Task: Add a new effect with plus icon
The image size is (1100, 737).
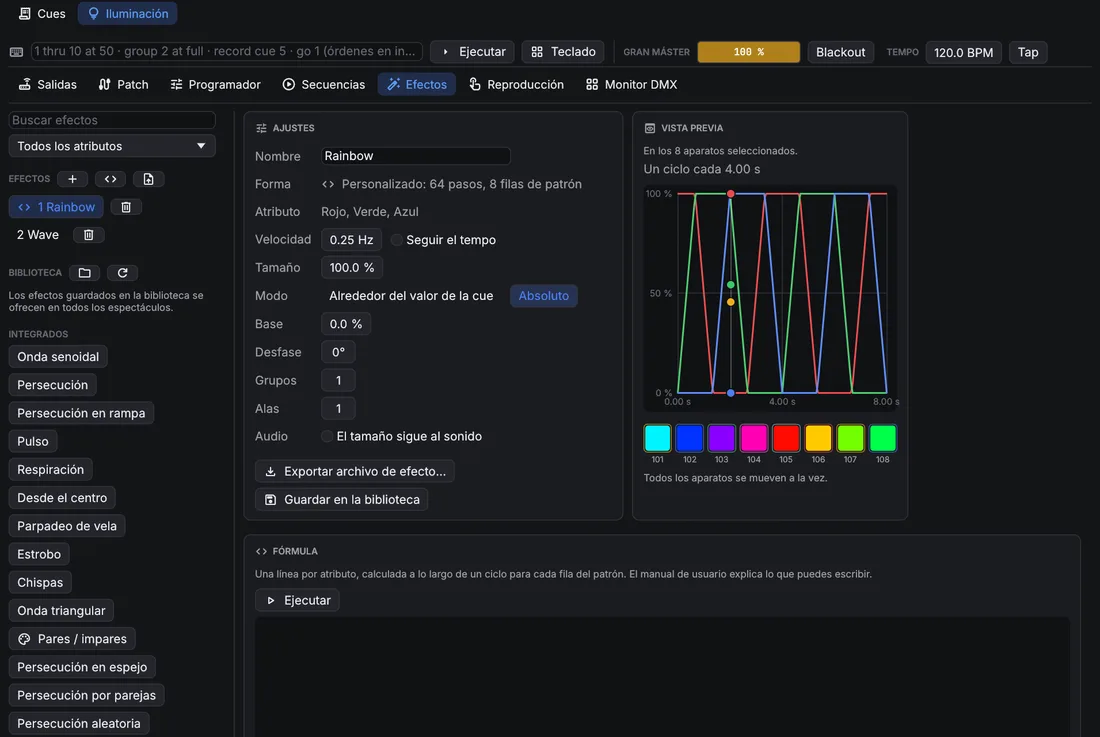Action: pyautogui.click(x=72, y=179)
